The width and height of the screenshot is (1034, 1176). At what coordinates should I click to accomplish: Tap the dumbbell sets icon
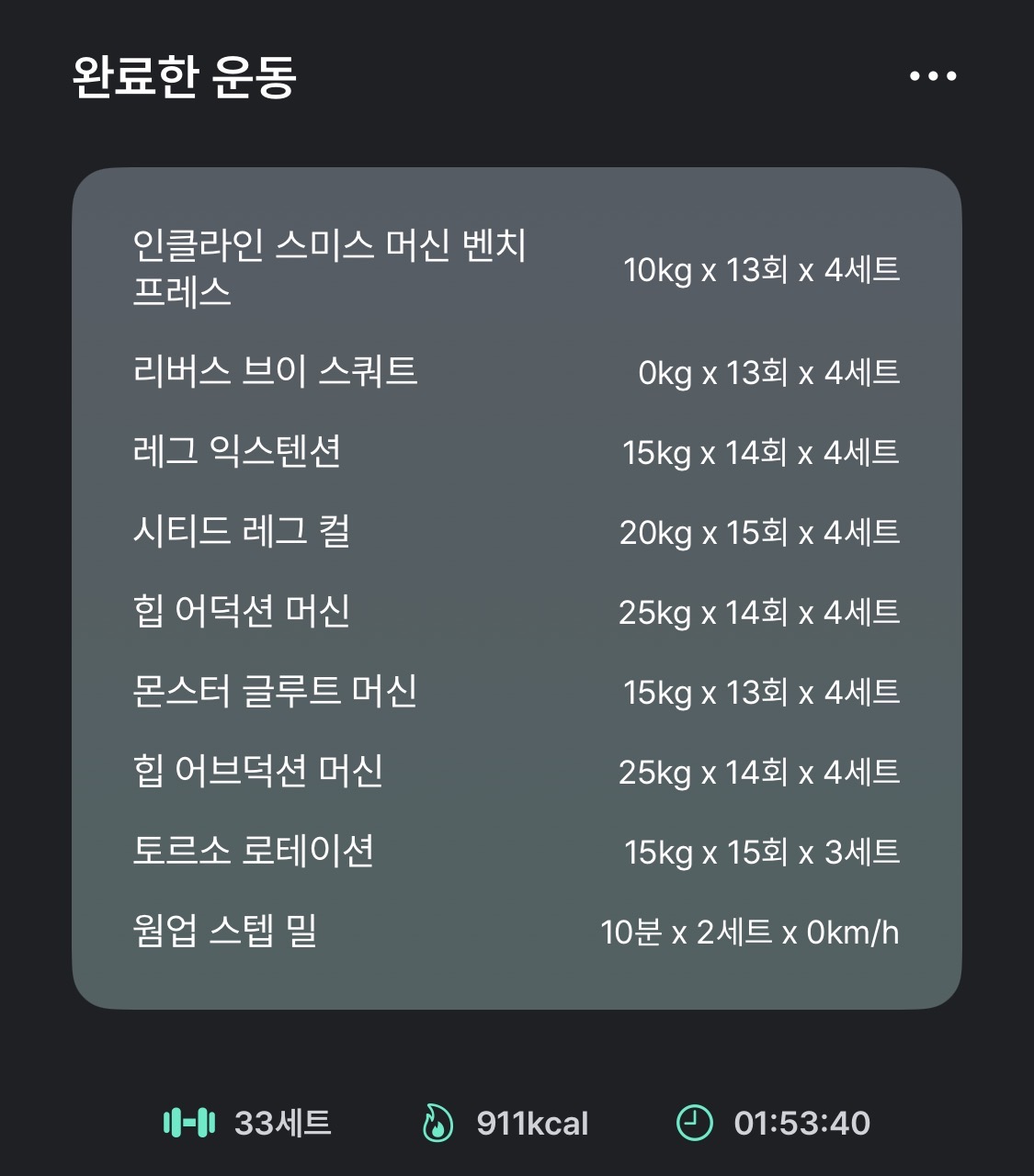point(189,1123)
